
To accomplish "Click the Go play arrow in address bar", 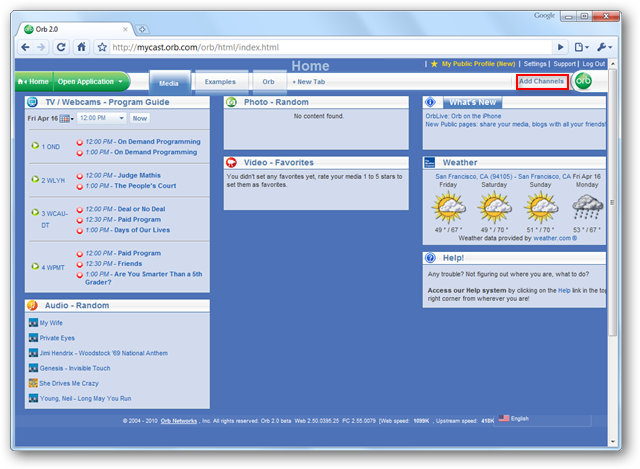I will click(x=560, y=47).
